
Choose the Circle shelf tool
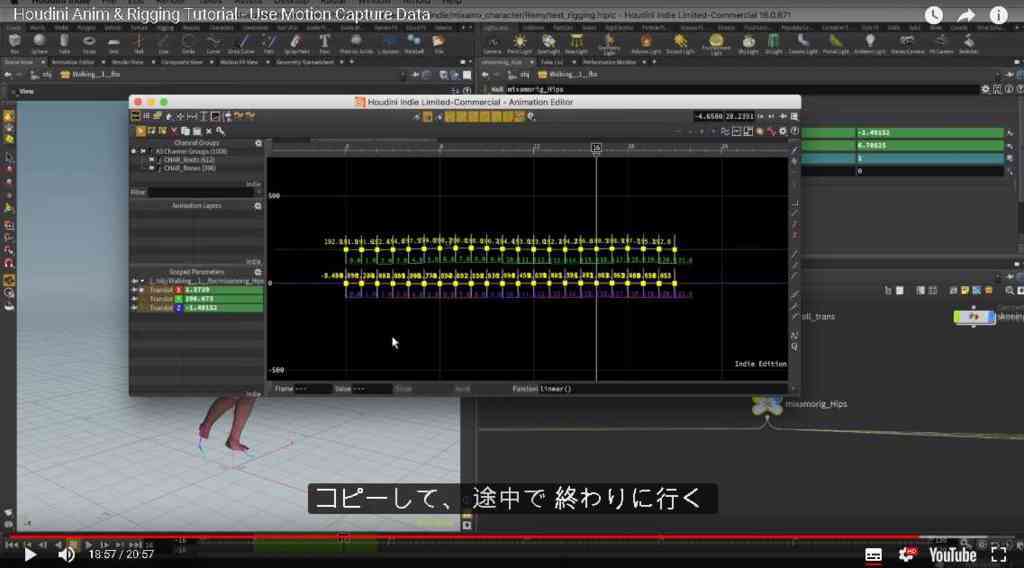[x=188, y=44]
